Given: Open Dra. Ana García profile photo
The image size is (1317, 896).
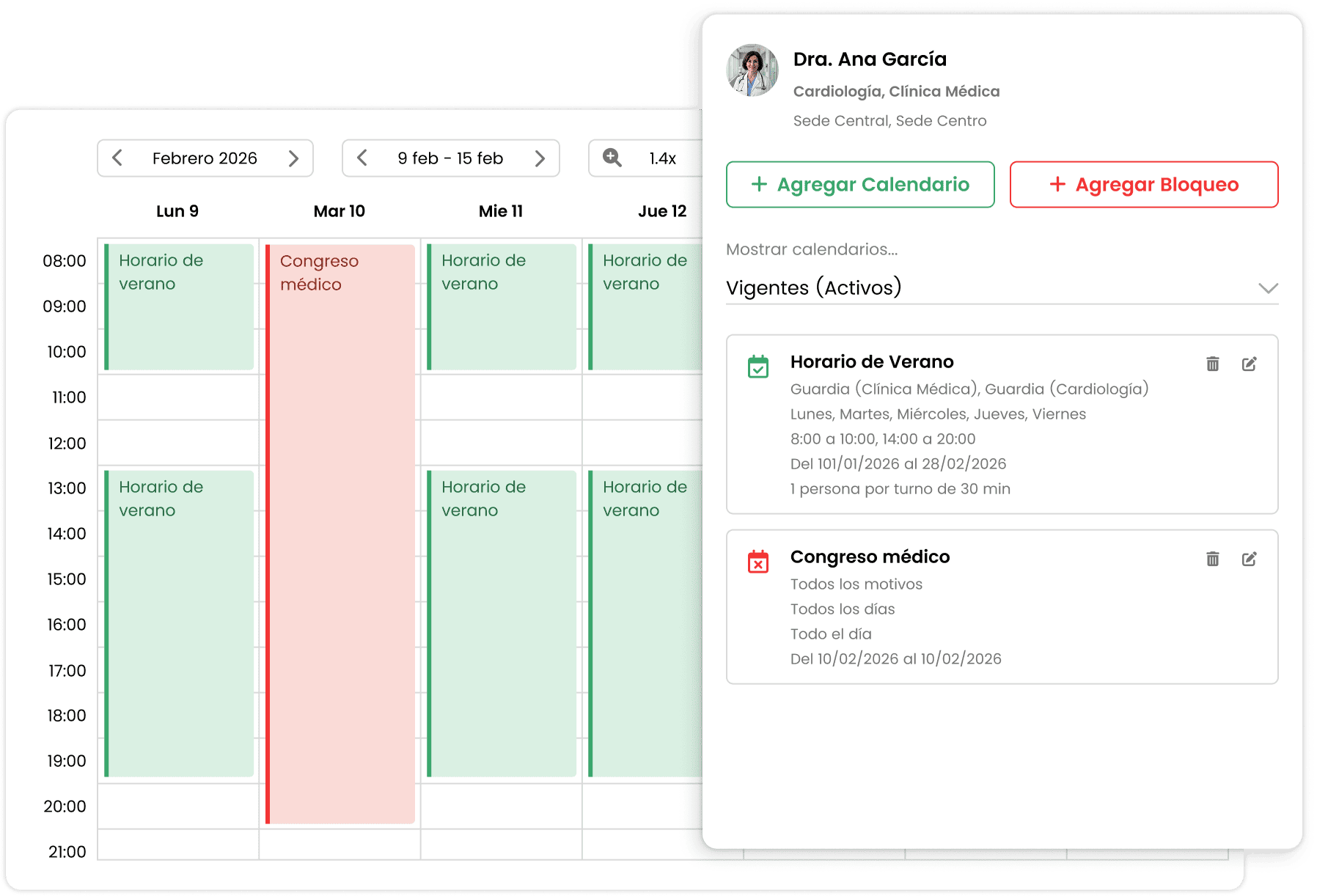Looking at the screenshot, I should [752, 70].
